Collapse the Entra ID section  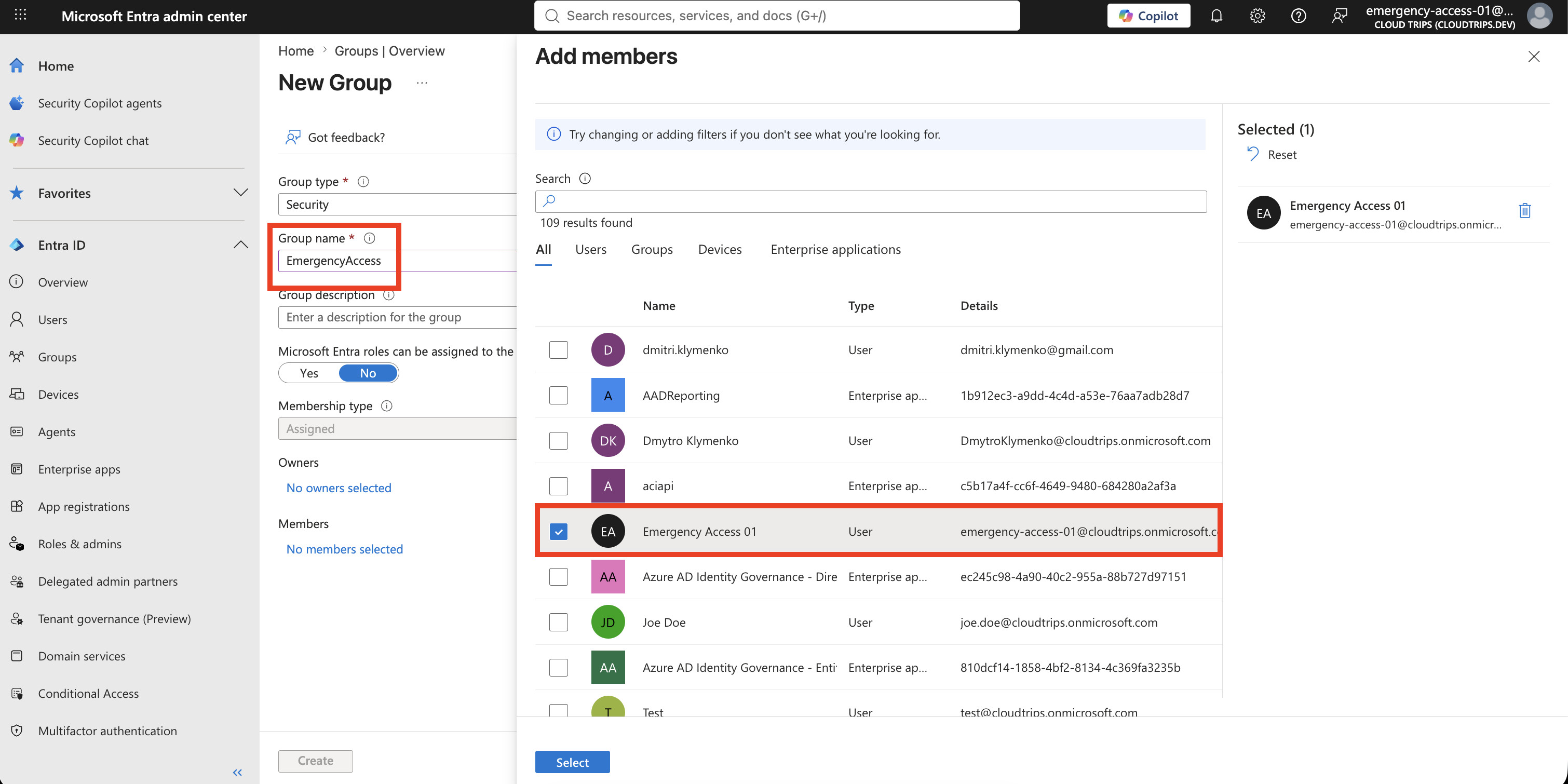pos(241,245)
